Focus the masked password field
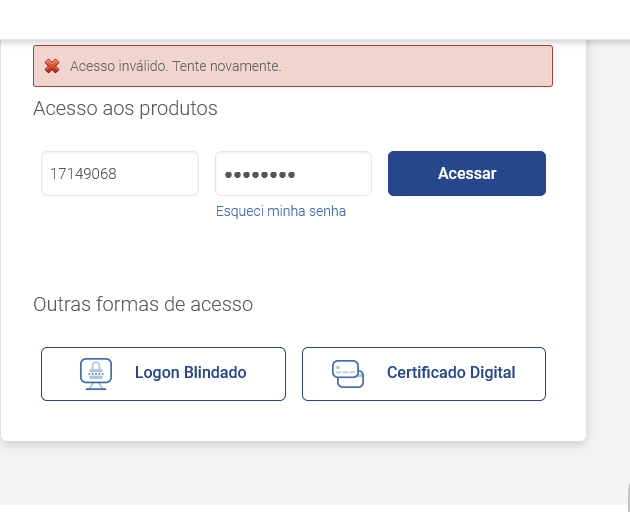 point(293,174)
